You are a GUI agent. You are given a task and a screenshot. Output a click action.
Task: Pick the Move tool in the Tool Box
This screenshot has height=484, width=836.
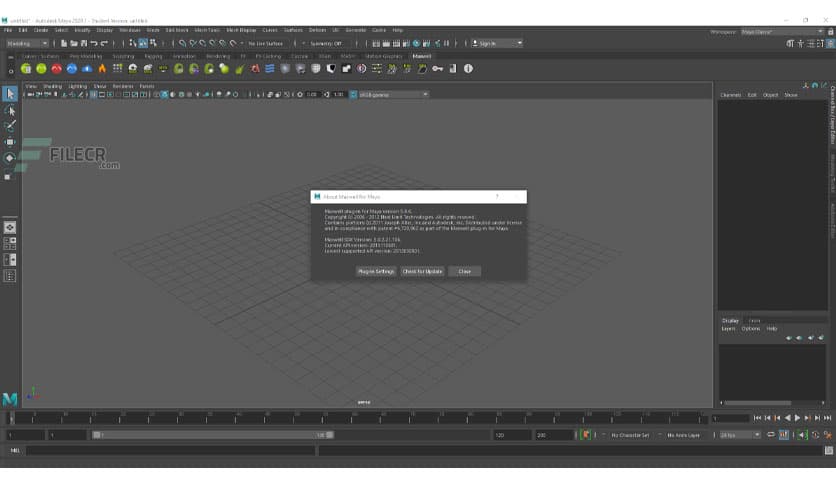[x=10, y=142]
